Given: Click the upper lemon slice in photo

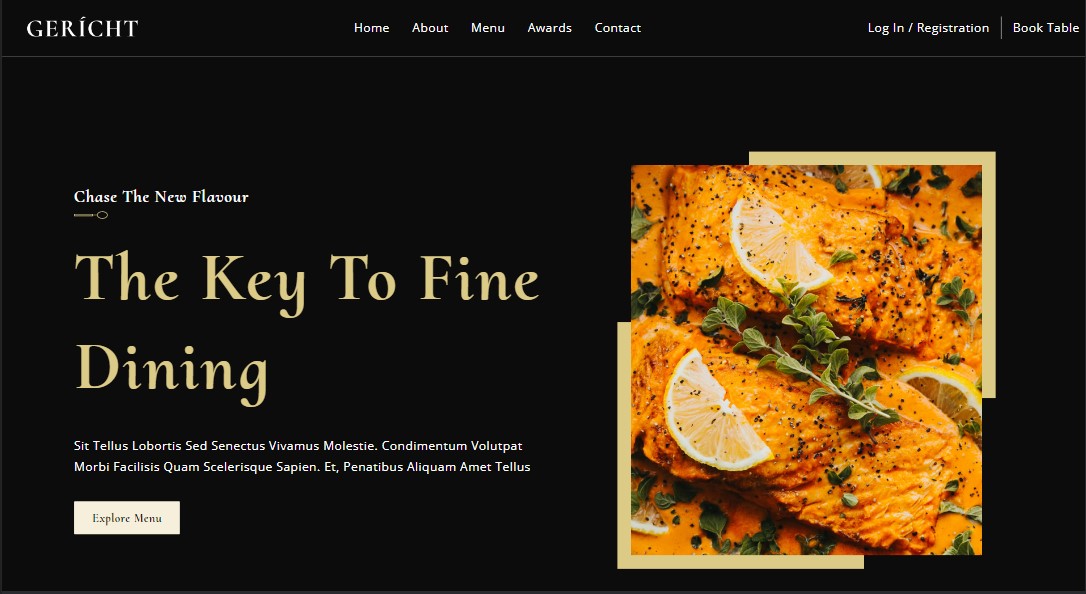Looking at the screenshot, I should click(x=777, y=246).
